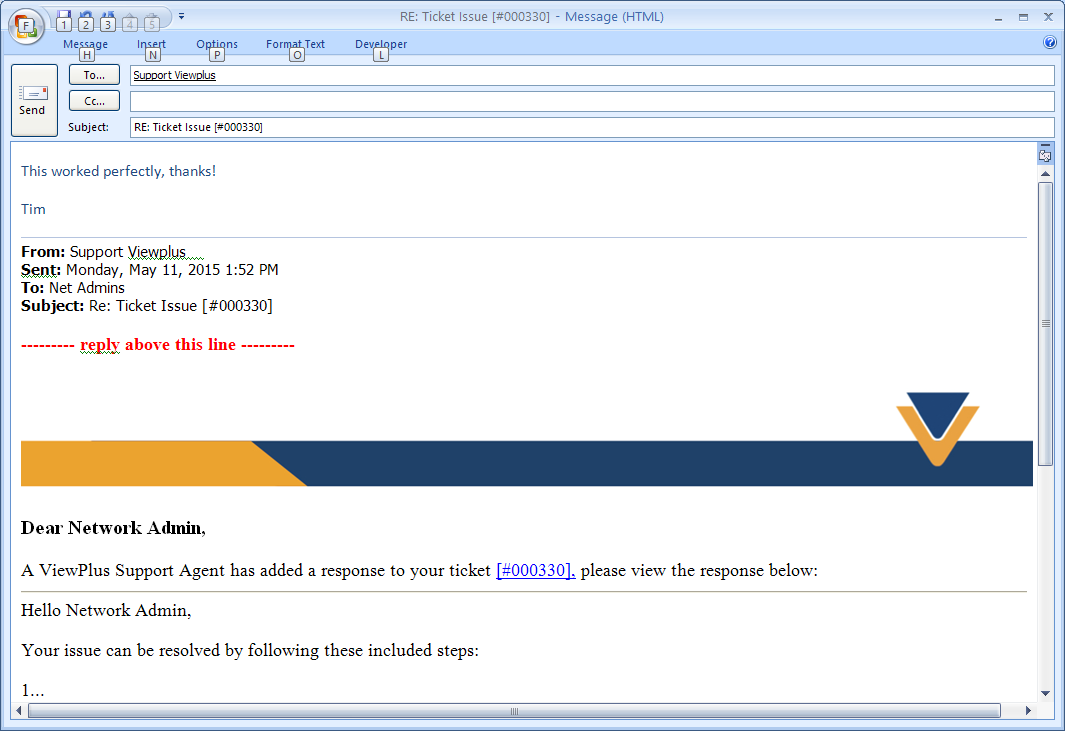Viewport: 1065px width, 731px height.
Task: Click the Subject text field
Action: (591, 127)
